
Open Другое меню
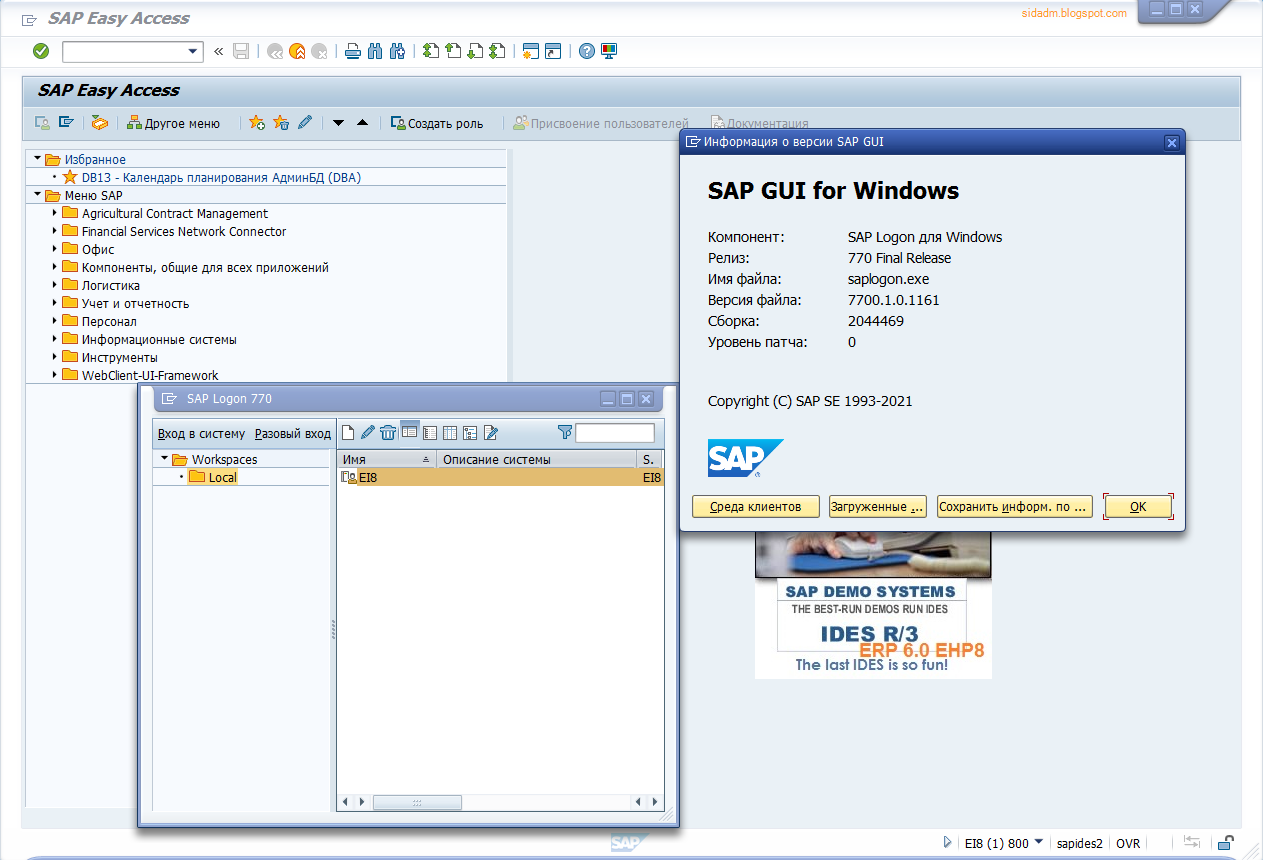pyautogui.click(x=173, y=123)
